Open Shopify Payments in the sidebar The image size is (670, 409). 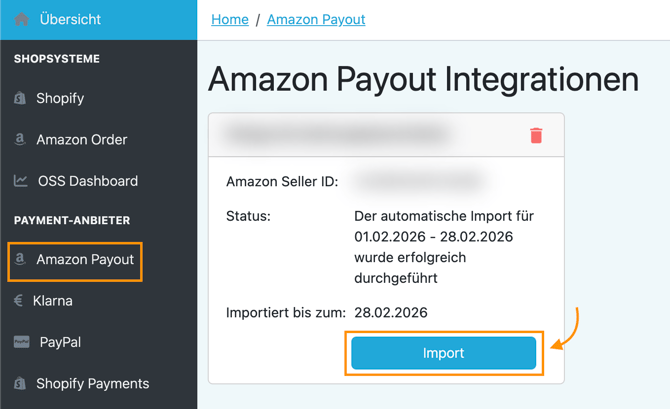pos(92,384)
